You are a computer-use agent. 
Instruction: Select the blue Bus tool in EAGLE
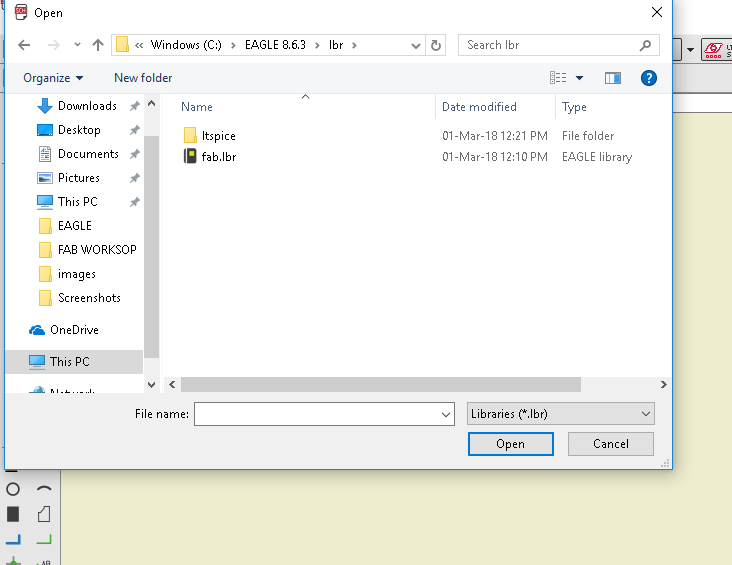tap(13, 539)
